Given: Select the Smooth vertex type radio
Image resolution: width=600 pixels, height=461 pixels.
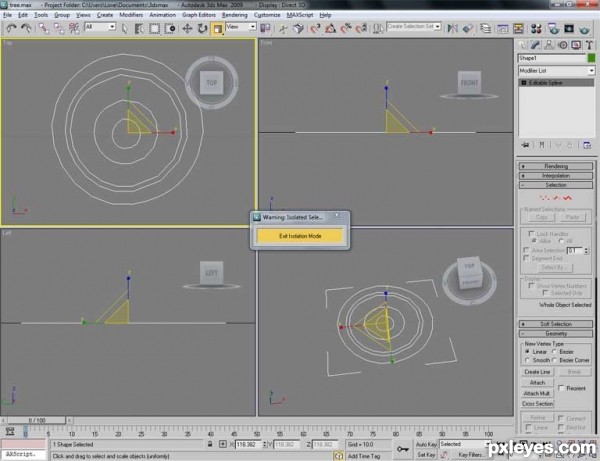Looking at the screenshot, I should [x=528, y=360].
